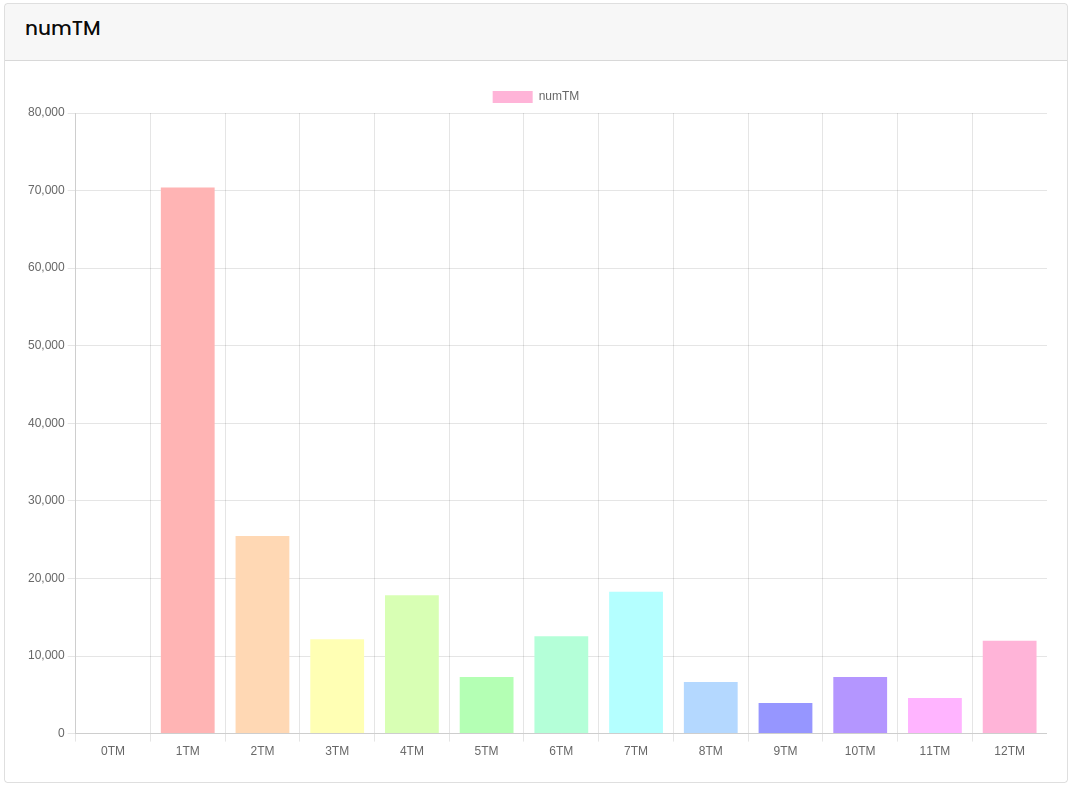Screen dimensions: 1079x793
Task: Select the orange 2TM bar
Action: pos(262,634)
